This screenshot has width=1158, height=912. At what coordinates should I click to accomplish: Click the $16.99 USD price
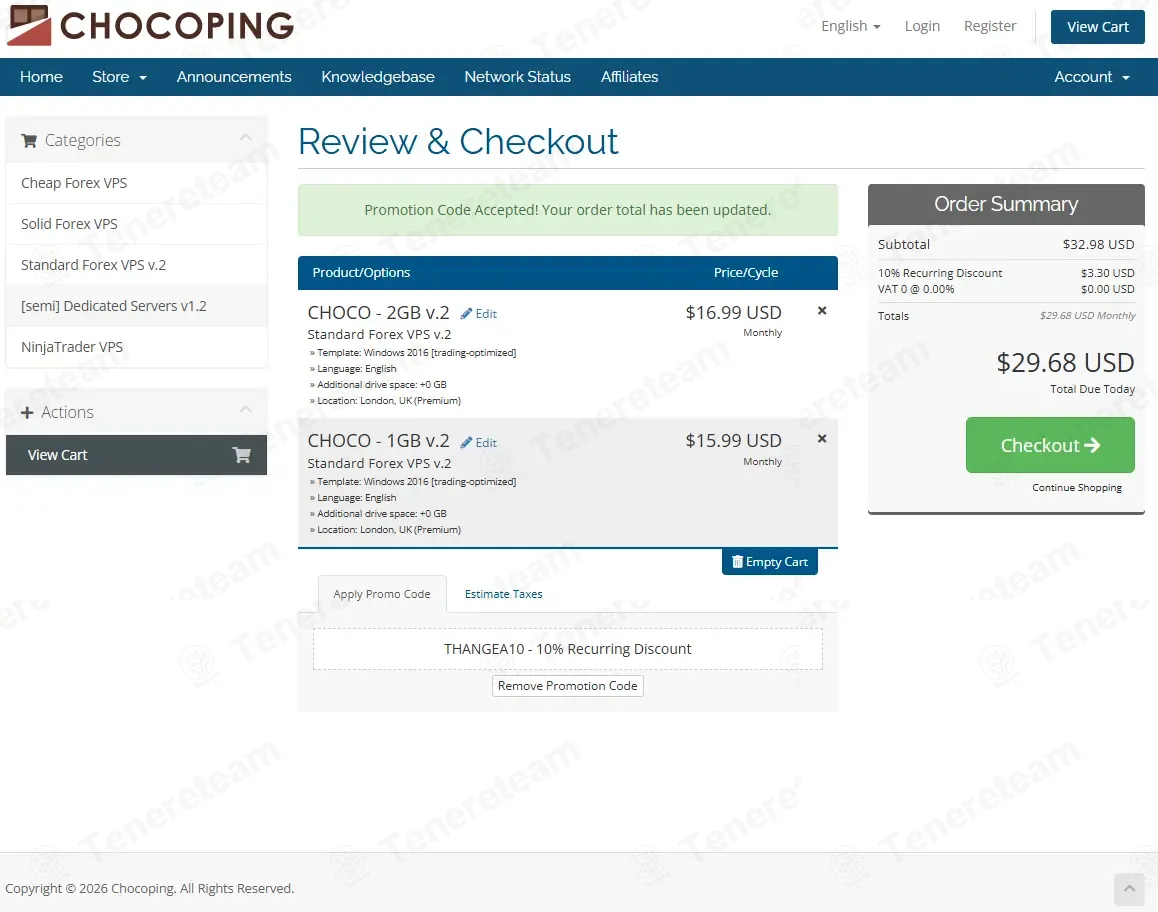pyautogui.click(x=733, y=312)
